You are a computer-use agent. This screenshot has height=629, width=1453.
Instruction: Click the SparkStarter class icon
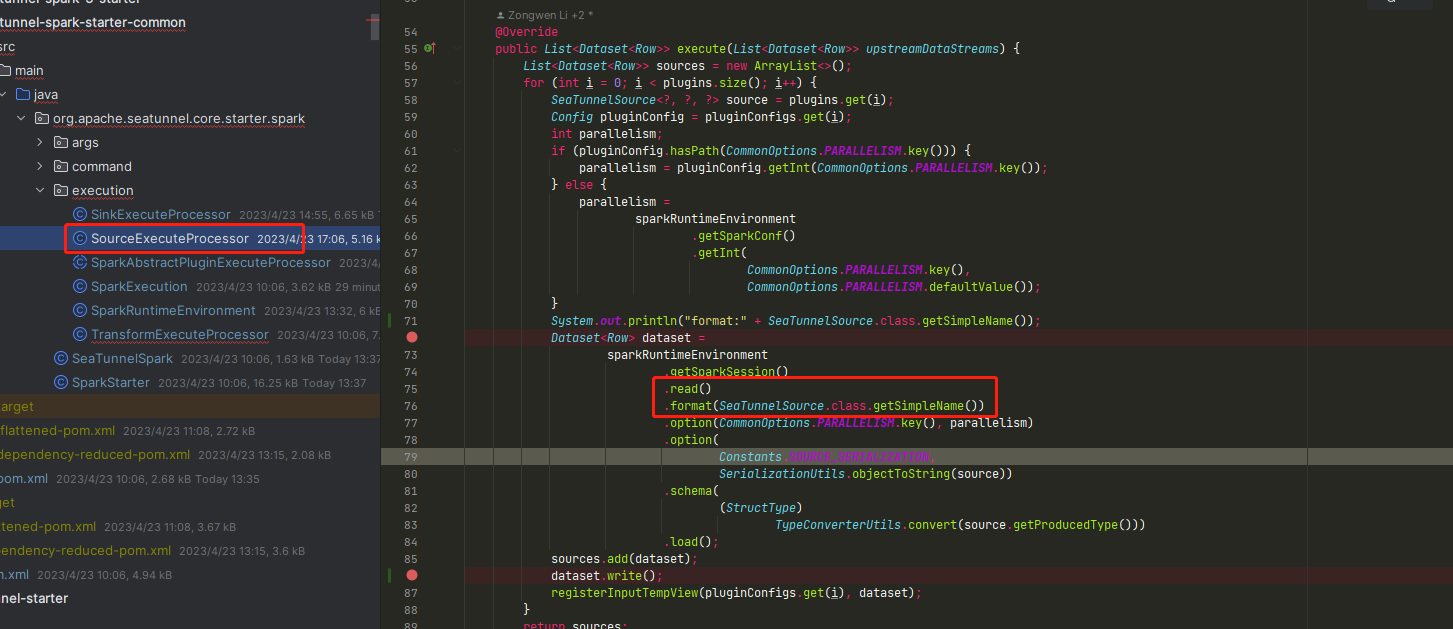(x=60, y=383)
